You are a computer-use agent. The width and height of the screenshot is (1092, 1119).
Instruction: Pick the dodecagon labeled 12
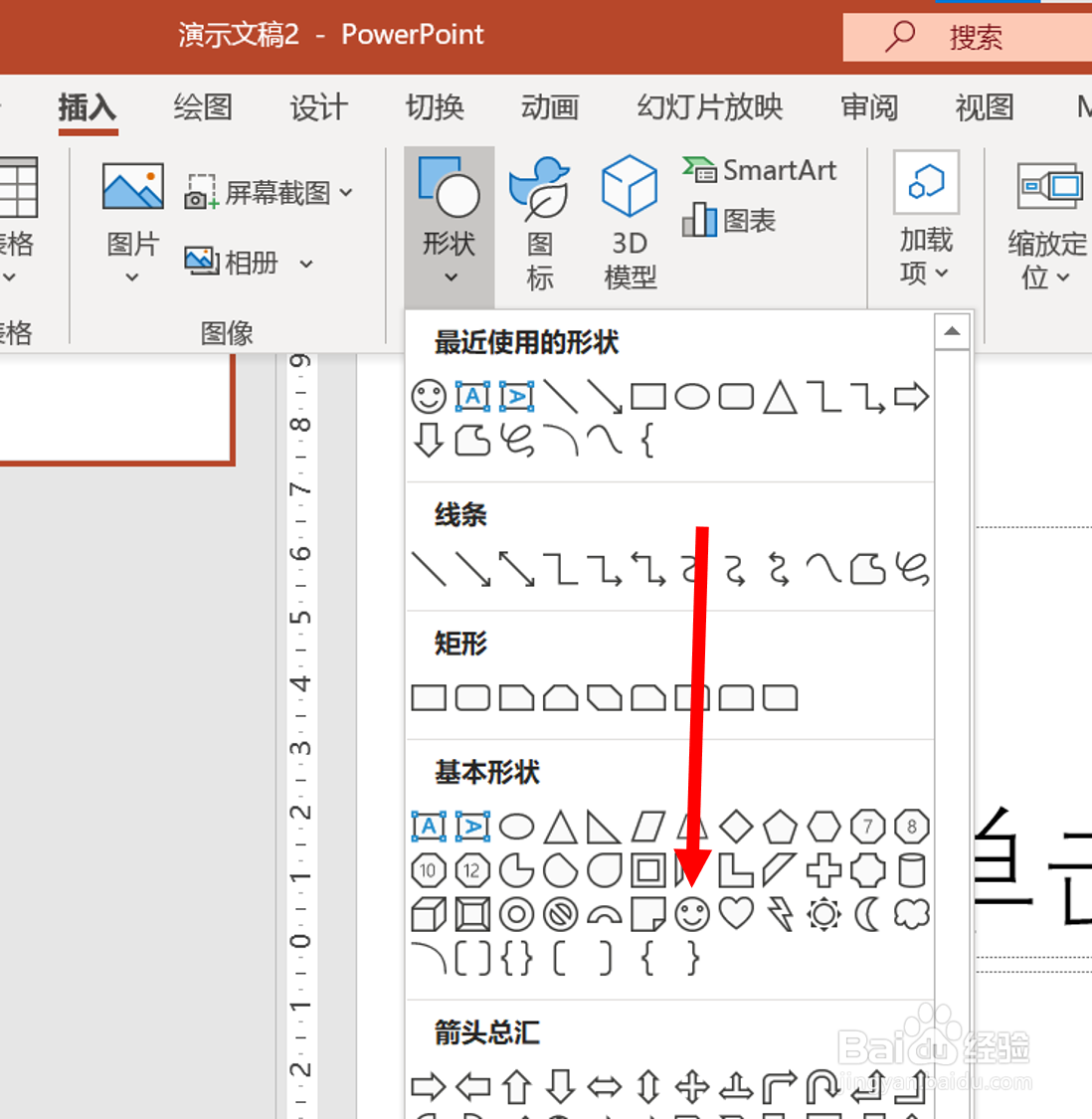click(x=472, y=870)
